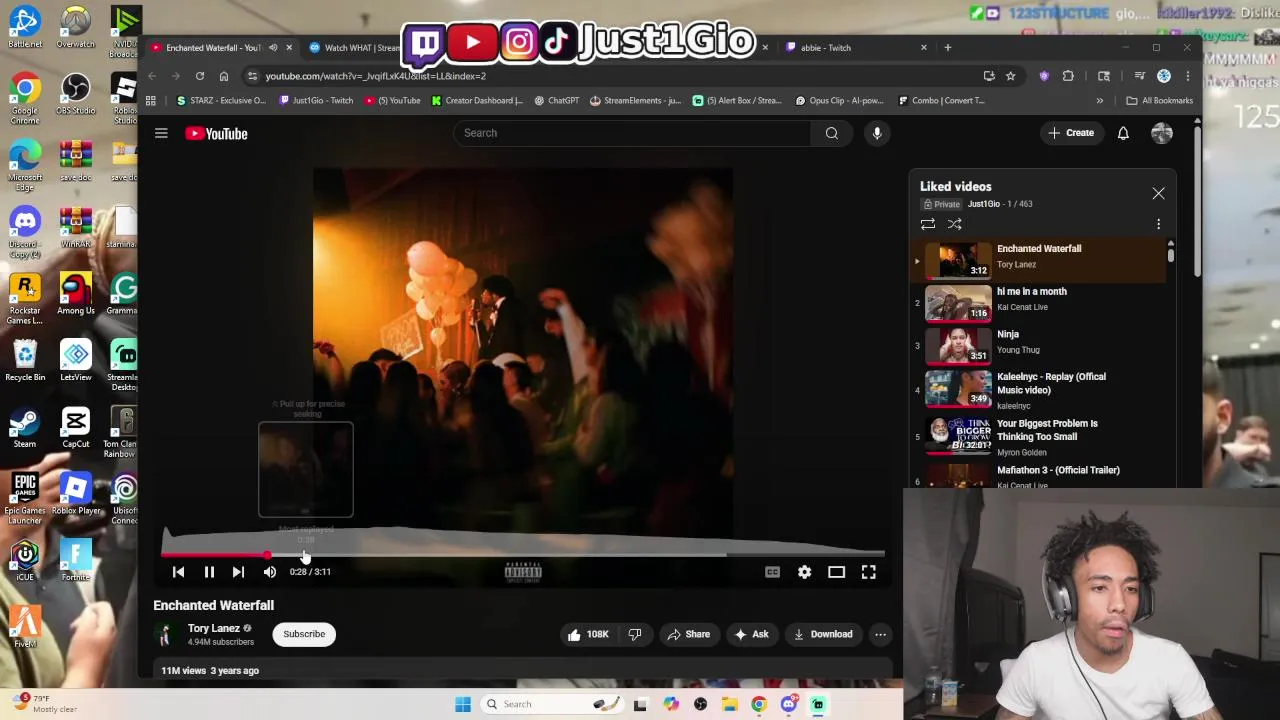Expand hidden bookmarks chevron
The width and height of the screenshot is (1280, 720).
1099,100
